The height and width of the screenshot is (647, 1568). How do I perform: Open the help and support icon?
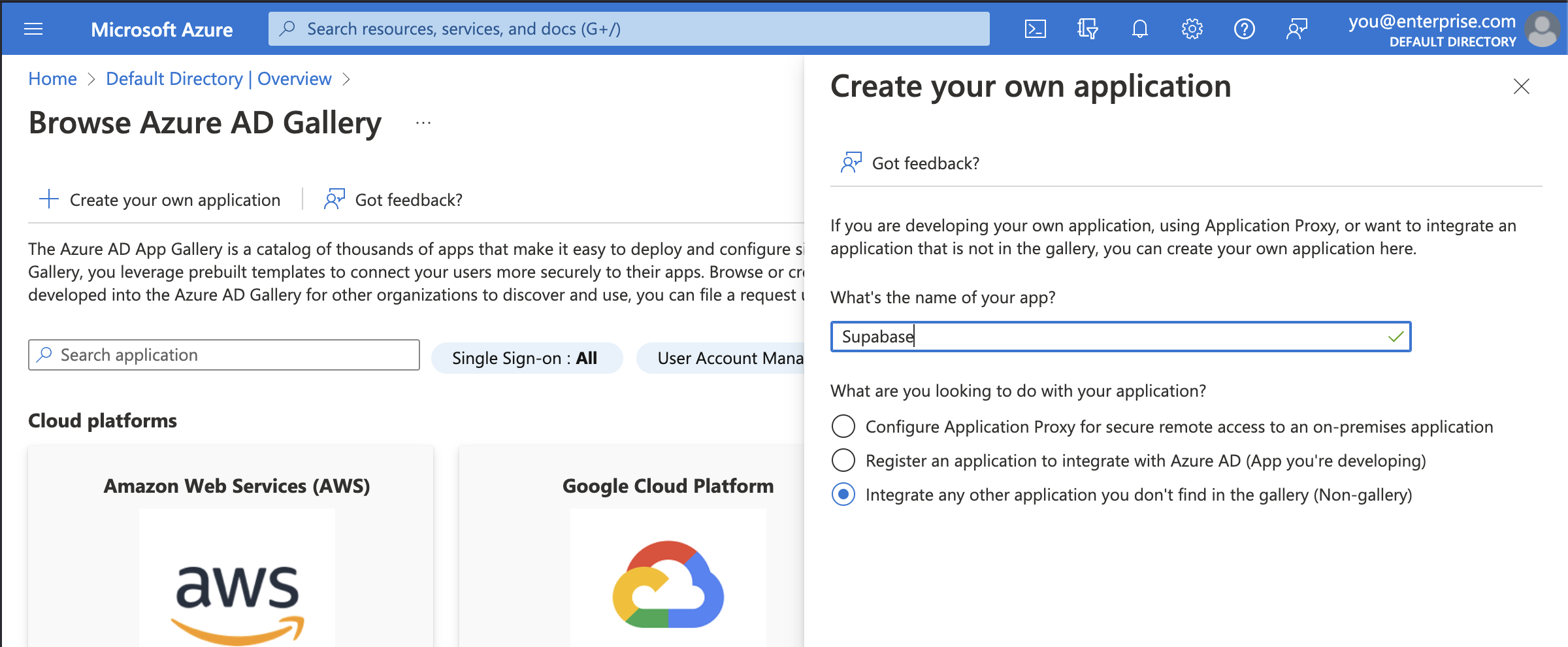point(1245,29)
